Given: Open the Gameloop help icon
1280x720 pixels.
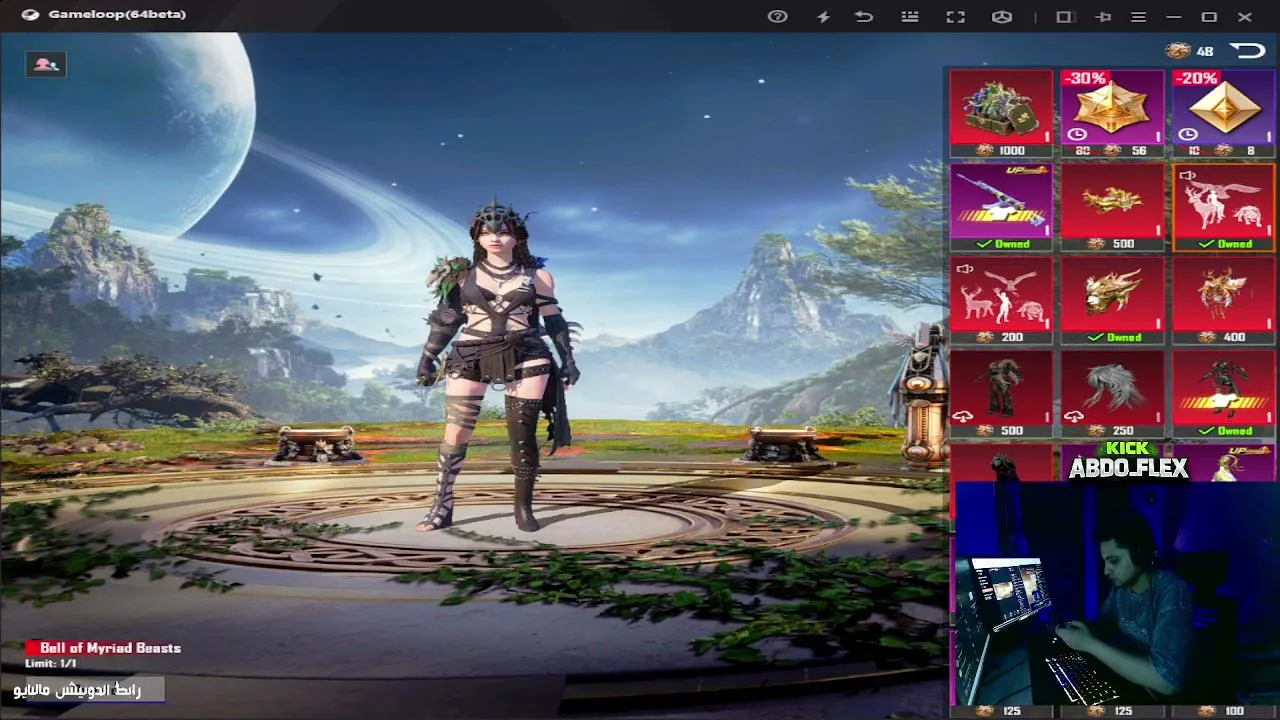Looking at the screenshot, I should tap(777, 16).
